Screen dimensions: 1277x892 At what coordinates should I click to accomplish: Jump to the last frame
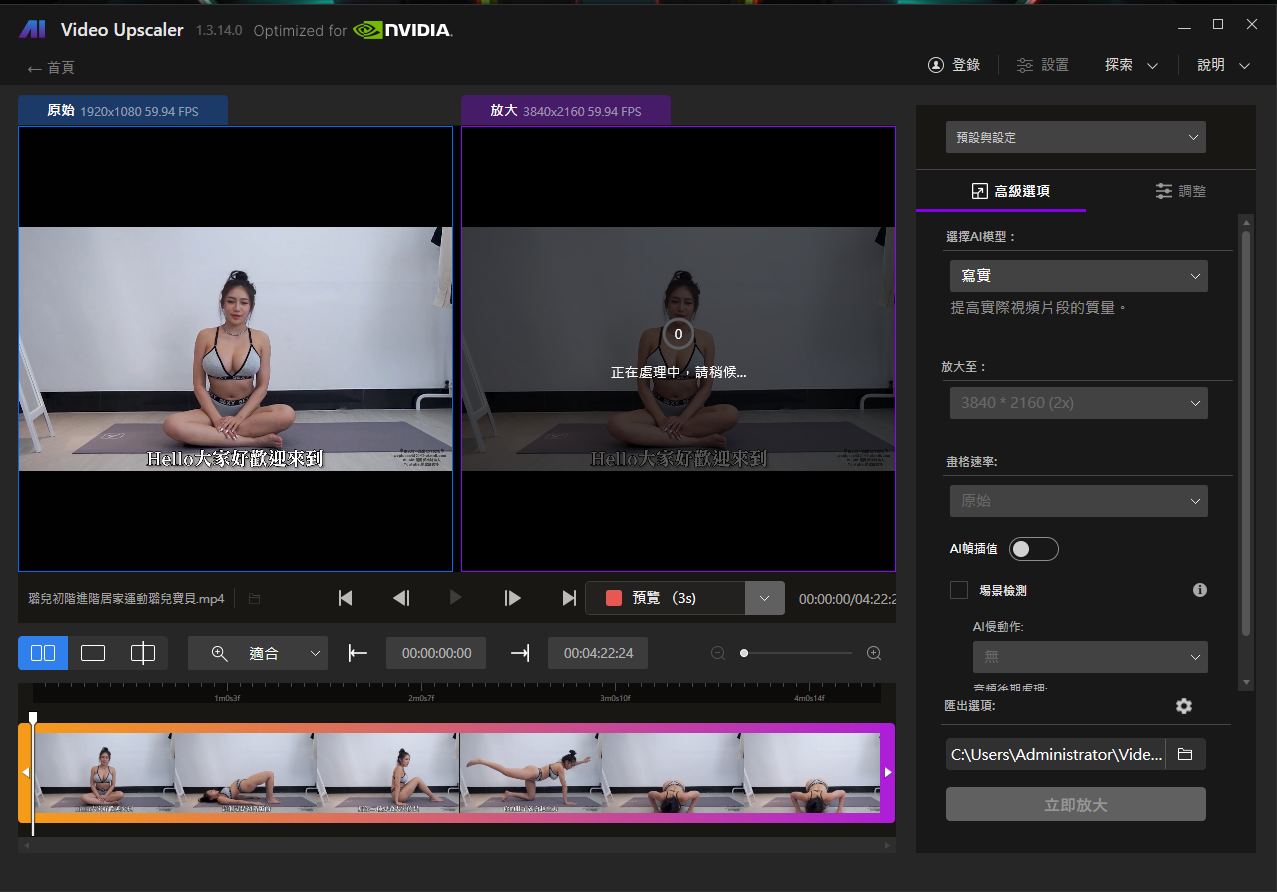tap(569, 598)
